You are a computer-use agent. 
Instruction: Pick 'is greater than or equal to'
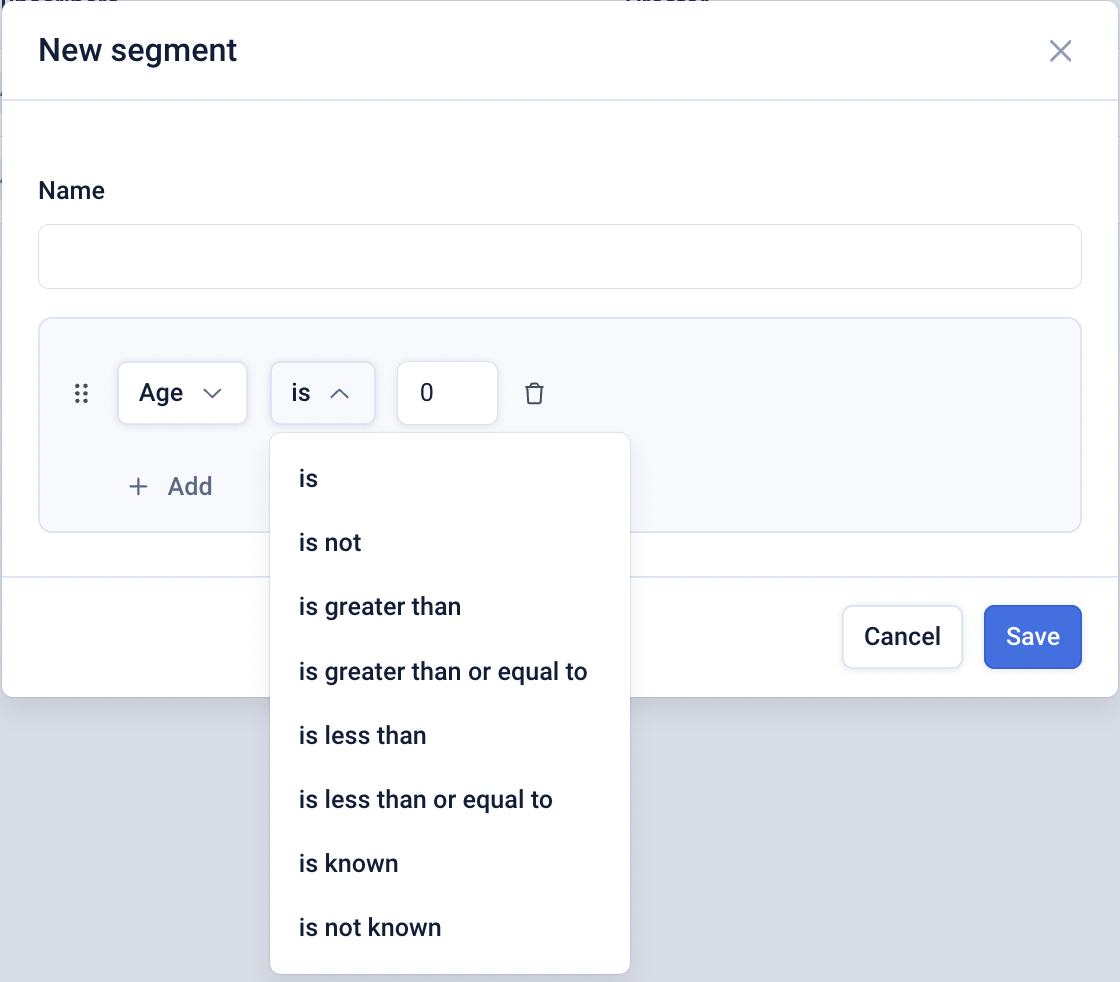pyautogui.click(x=443, y=671)
